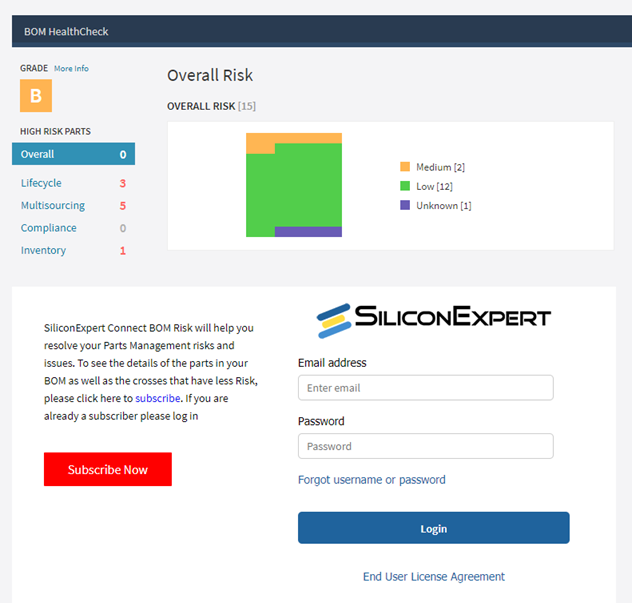The height and width of the screenshot is (603, 632).
Task: Open Forgot username or password link
Action: (x=372, y=480)
